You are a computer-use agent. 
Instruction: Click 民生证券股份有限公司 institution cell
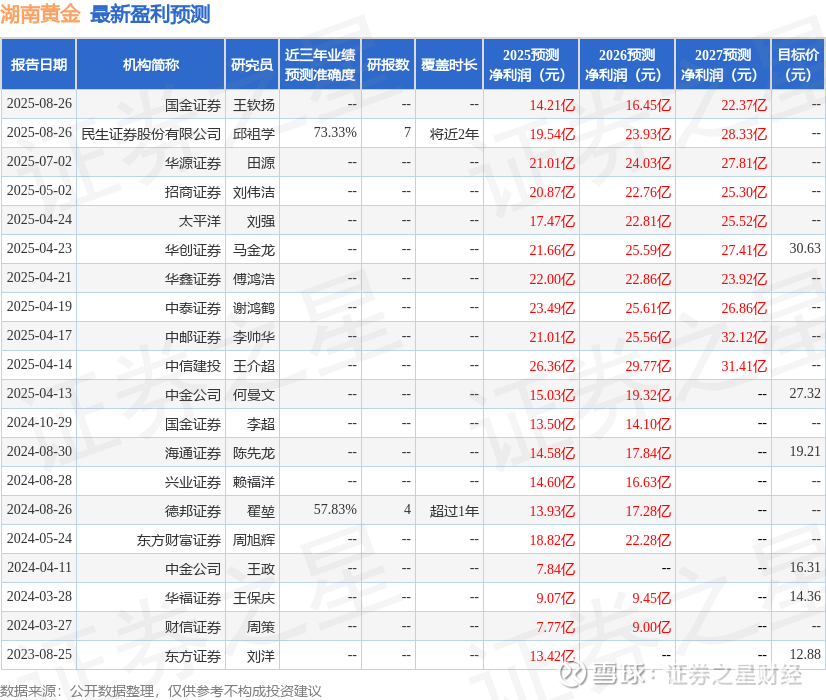pos(151,134)
